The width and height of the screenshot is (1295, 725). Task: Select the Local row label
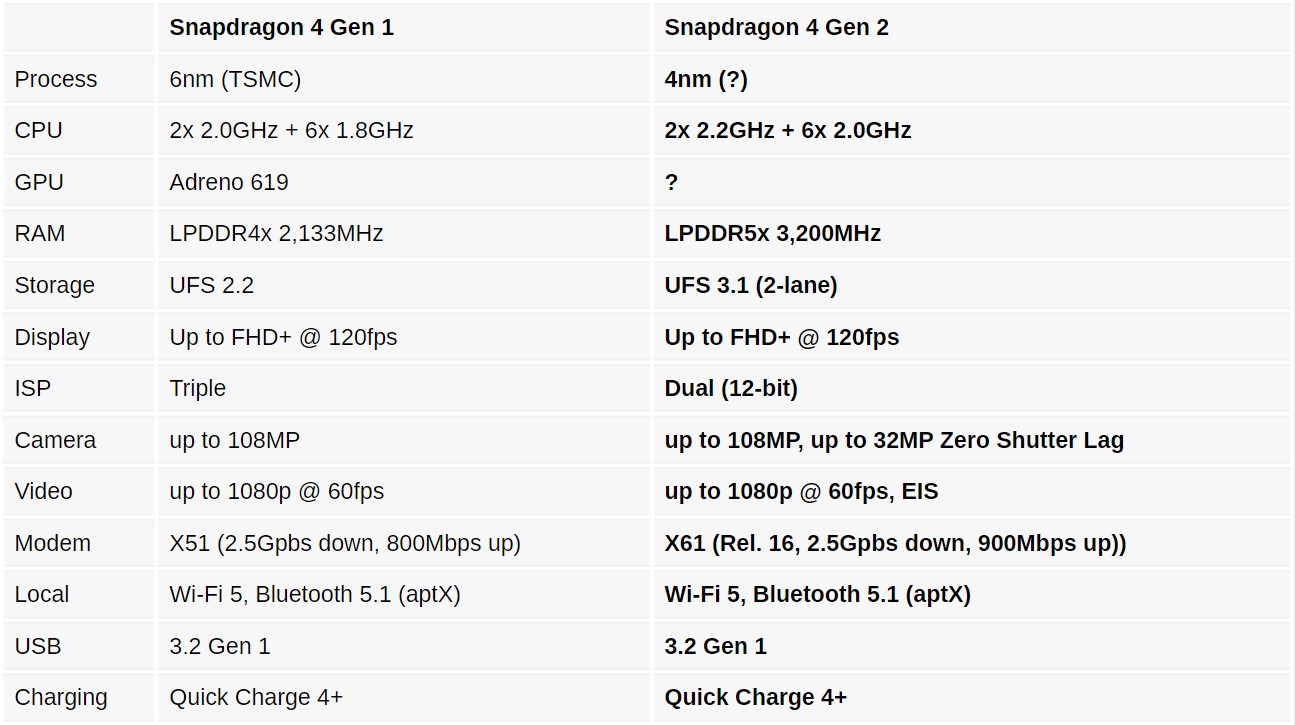42,595
